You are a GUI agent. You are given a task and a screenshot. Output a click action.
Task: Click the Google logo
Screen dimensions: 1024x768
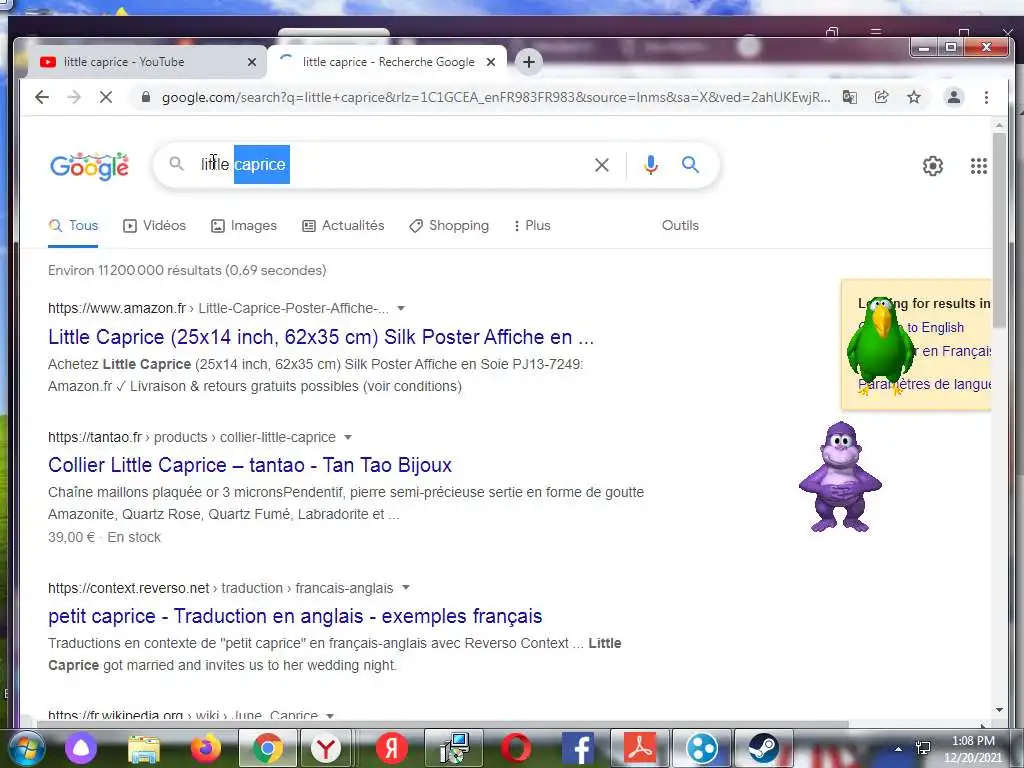coord(89,166)
